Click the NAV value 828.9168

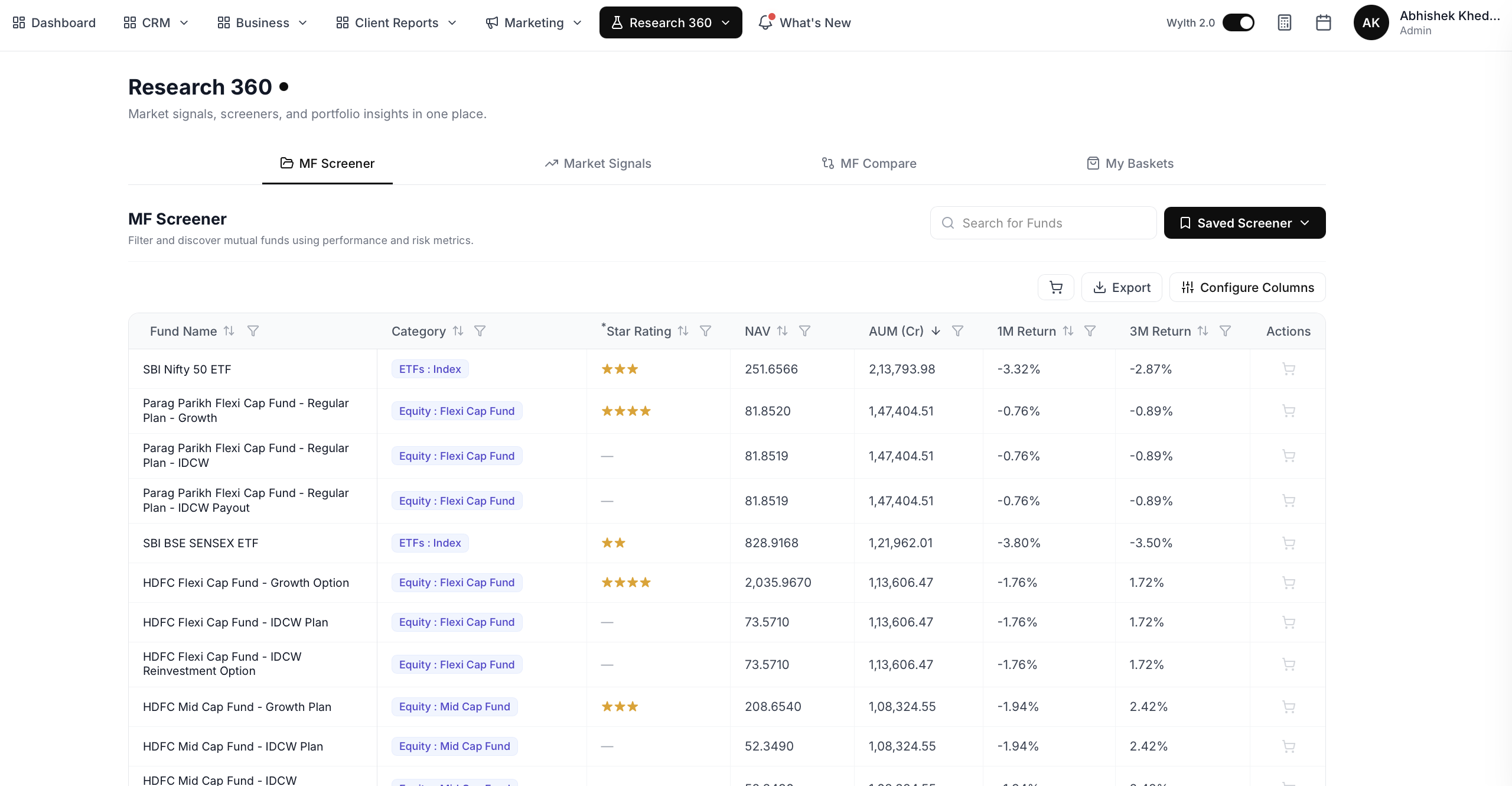click(772, 543)
